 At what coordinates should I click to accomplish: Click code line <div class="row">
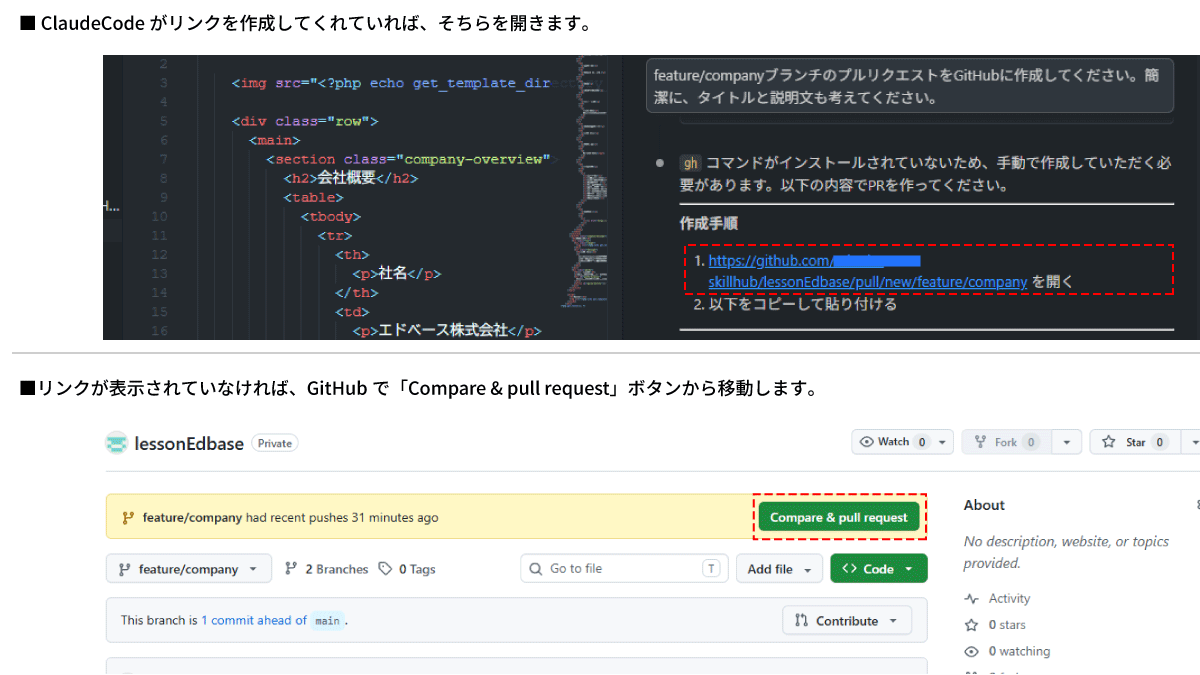click(305, 121)
